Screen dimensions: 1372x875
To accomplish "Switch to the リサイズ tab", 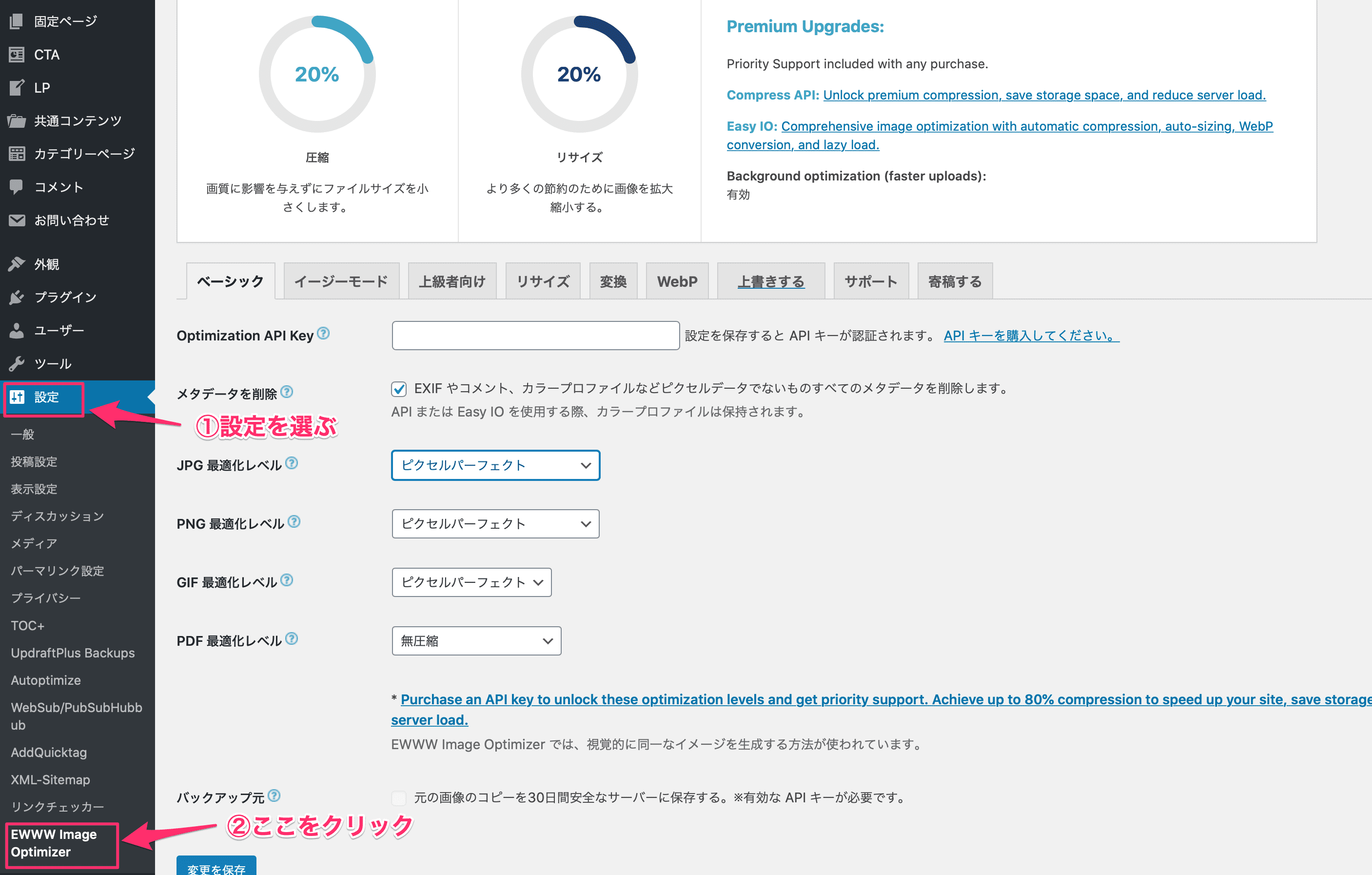I will click(543, 281).
